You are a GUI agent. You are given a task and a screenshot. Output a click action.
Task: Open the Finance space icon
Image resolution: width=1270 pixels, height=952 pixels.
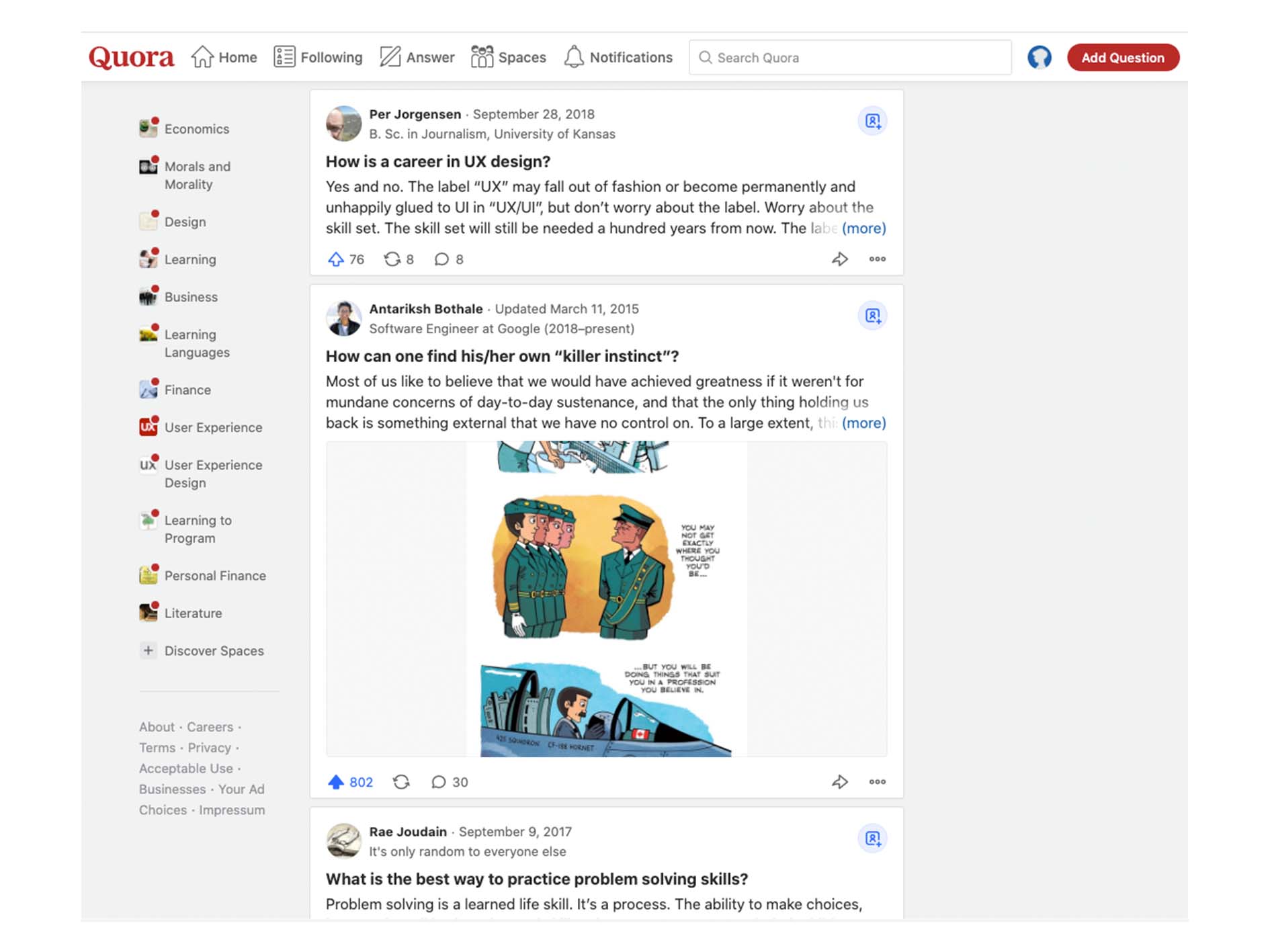[x=149, y=389]
